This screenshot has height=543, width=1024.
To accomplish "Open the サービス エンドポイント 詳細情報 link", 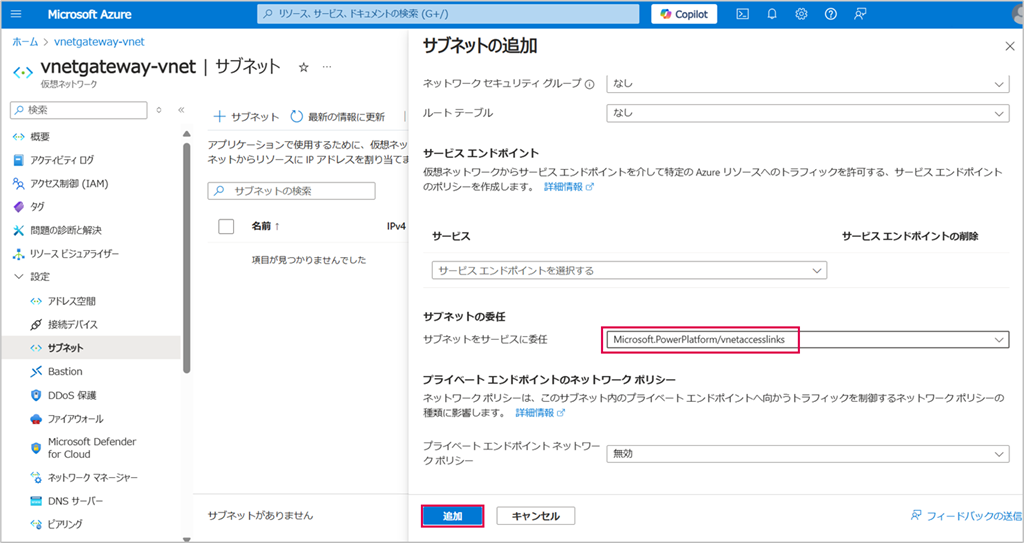I will pos(569,186).
